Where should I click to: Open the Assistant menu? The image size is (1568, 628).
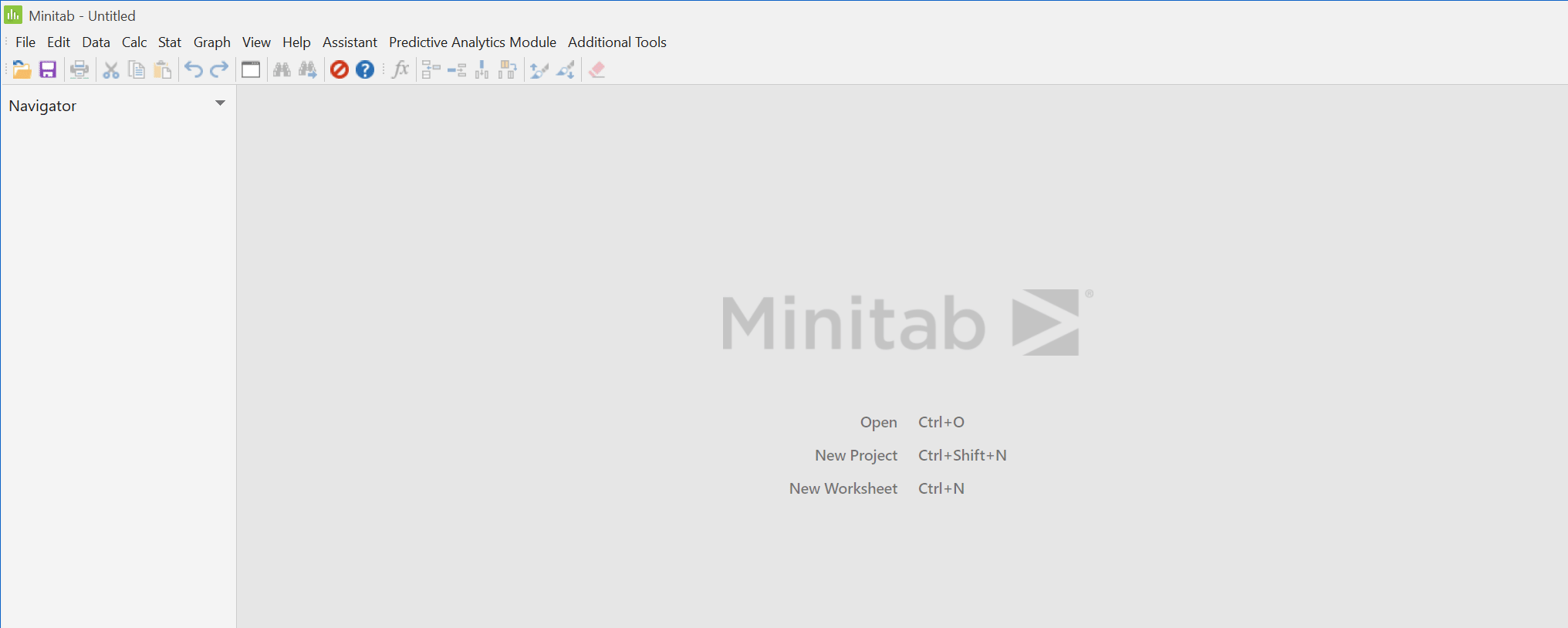click(350, 42)
